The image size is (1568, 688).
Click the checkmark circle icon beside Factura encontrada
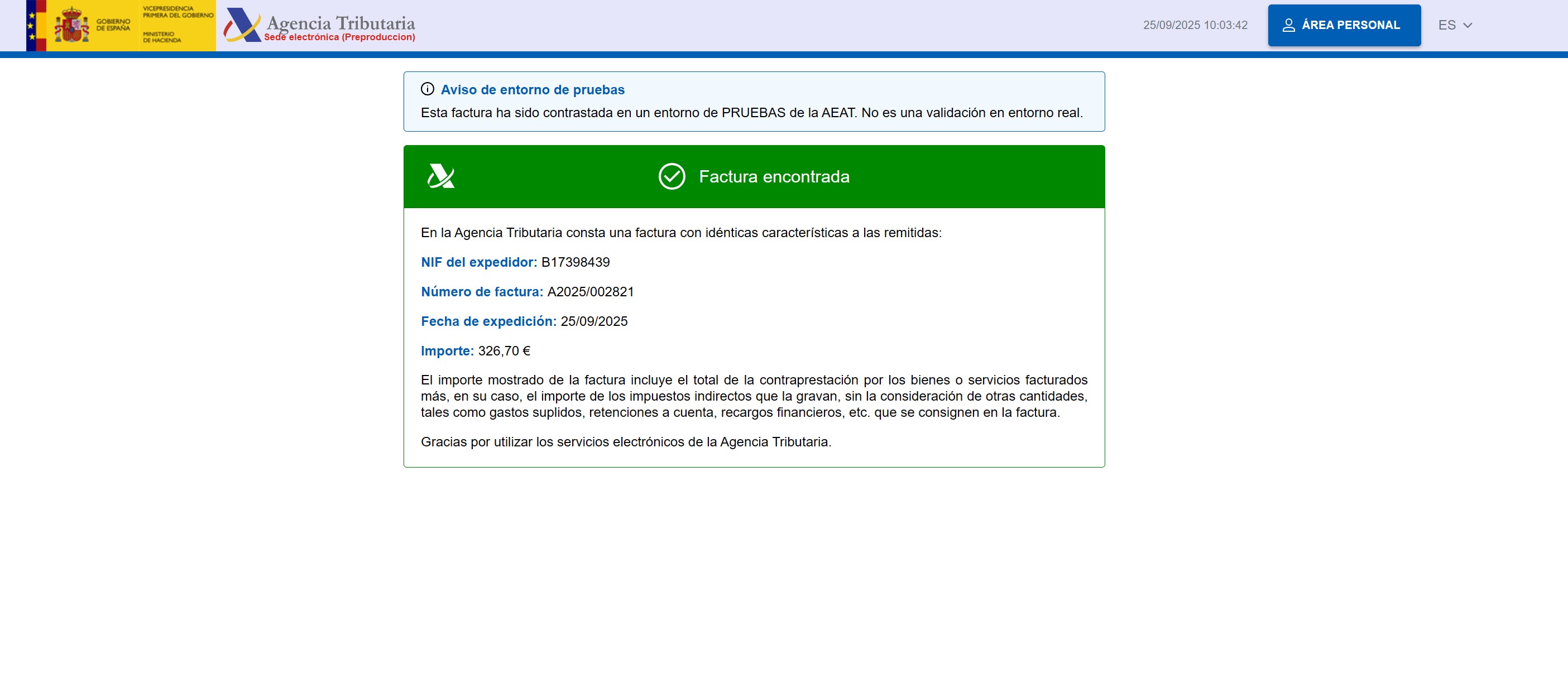[x=672, y=176]
